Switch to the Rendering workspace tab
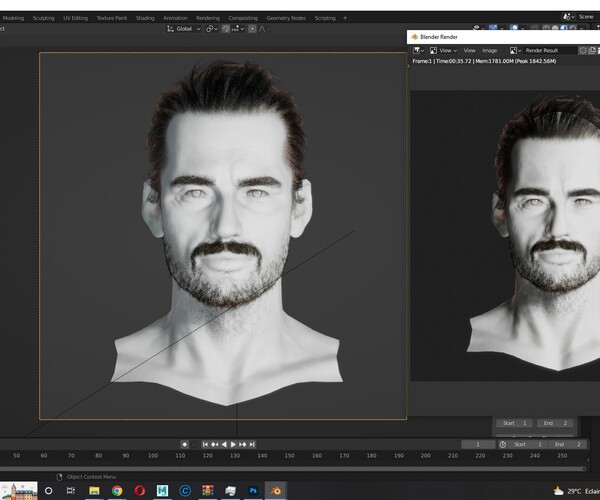The height and width of the screenshot is (500, 600). pos(208,18)
